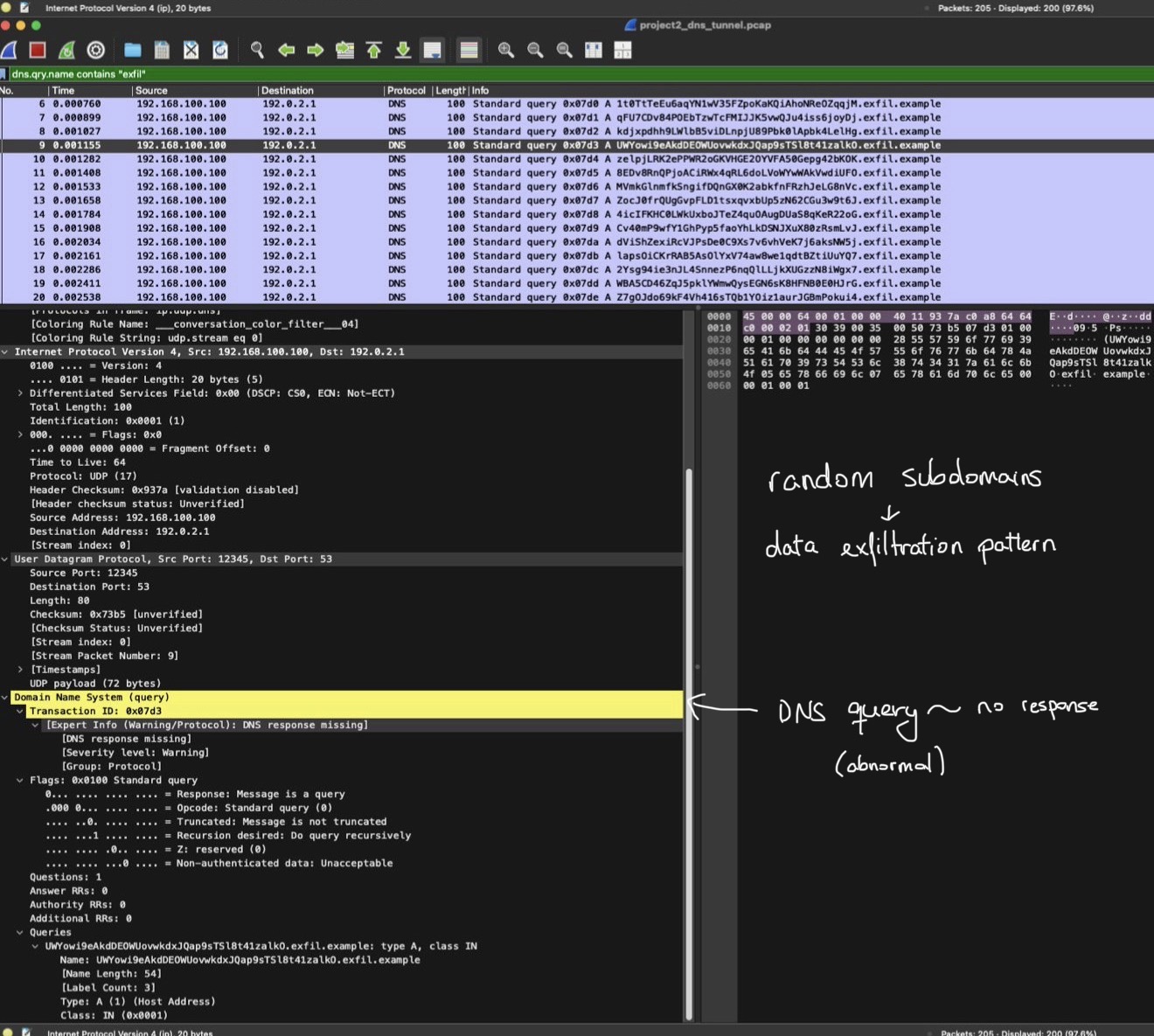The height and width of the screenshot is (1036, 1154).
Task: Select packet number 14 in the list
Action: click(x=350, y=214)
